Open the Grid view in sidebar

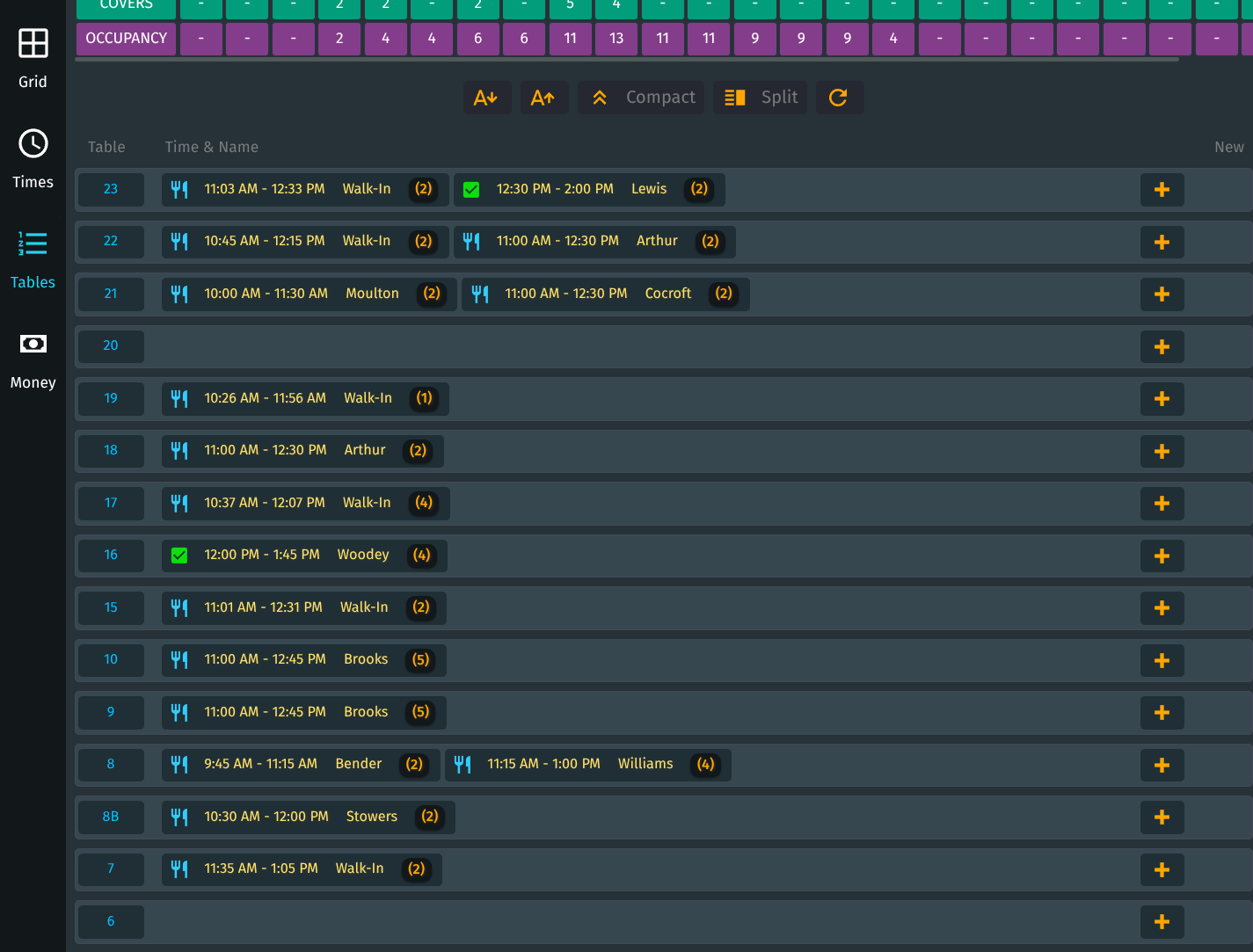click(x=33, y=58)
